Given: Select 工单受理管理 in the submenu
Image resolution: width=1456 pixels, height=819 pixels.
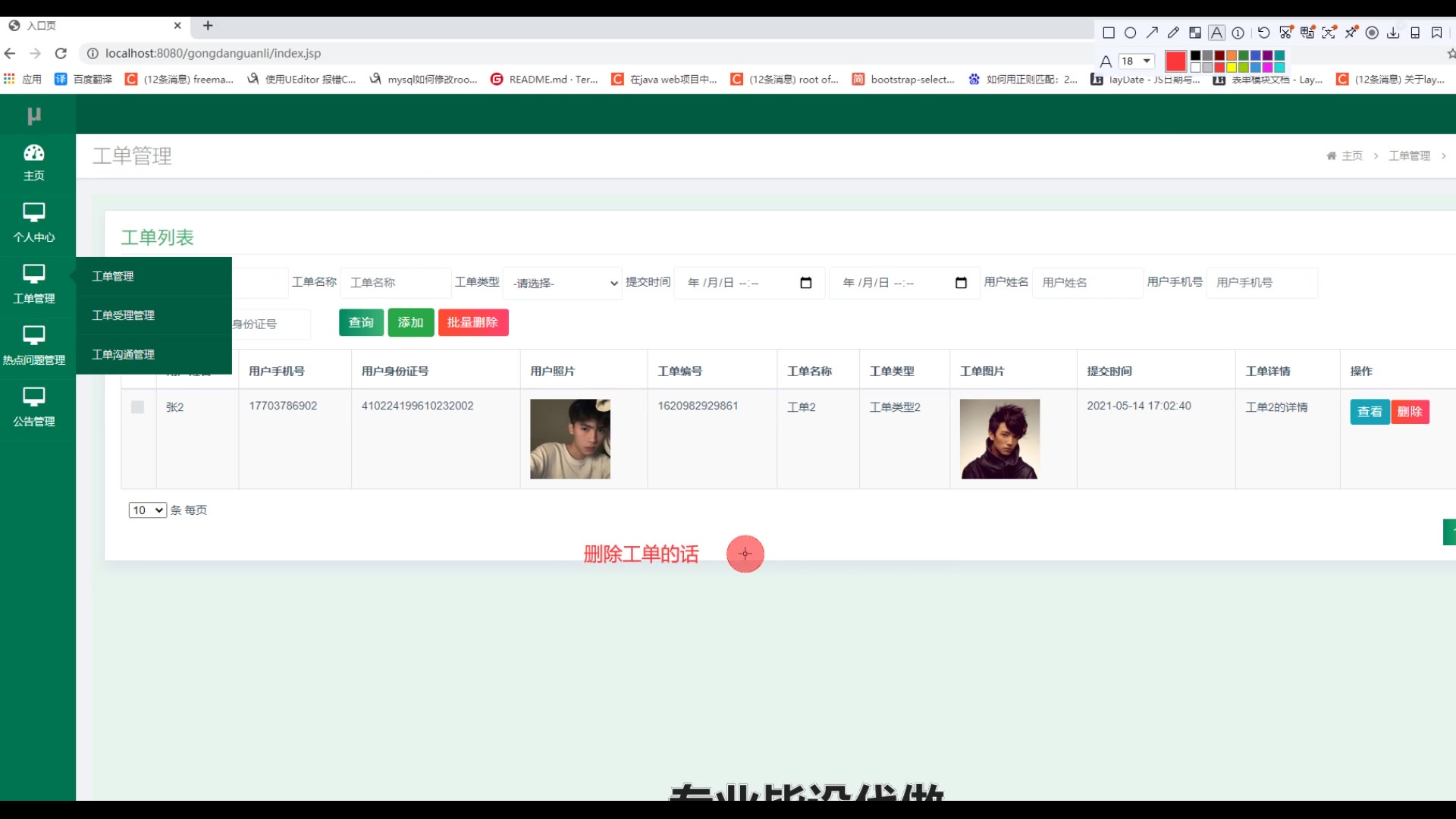Looking at the screenshot, I should point(124,315).
